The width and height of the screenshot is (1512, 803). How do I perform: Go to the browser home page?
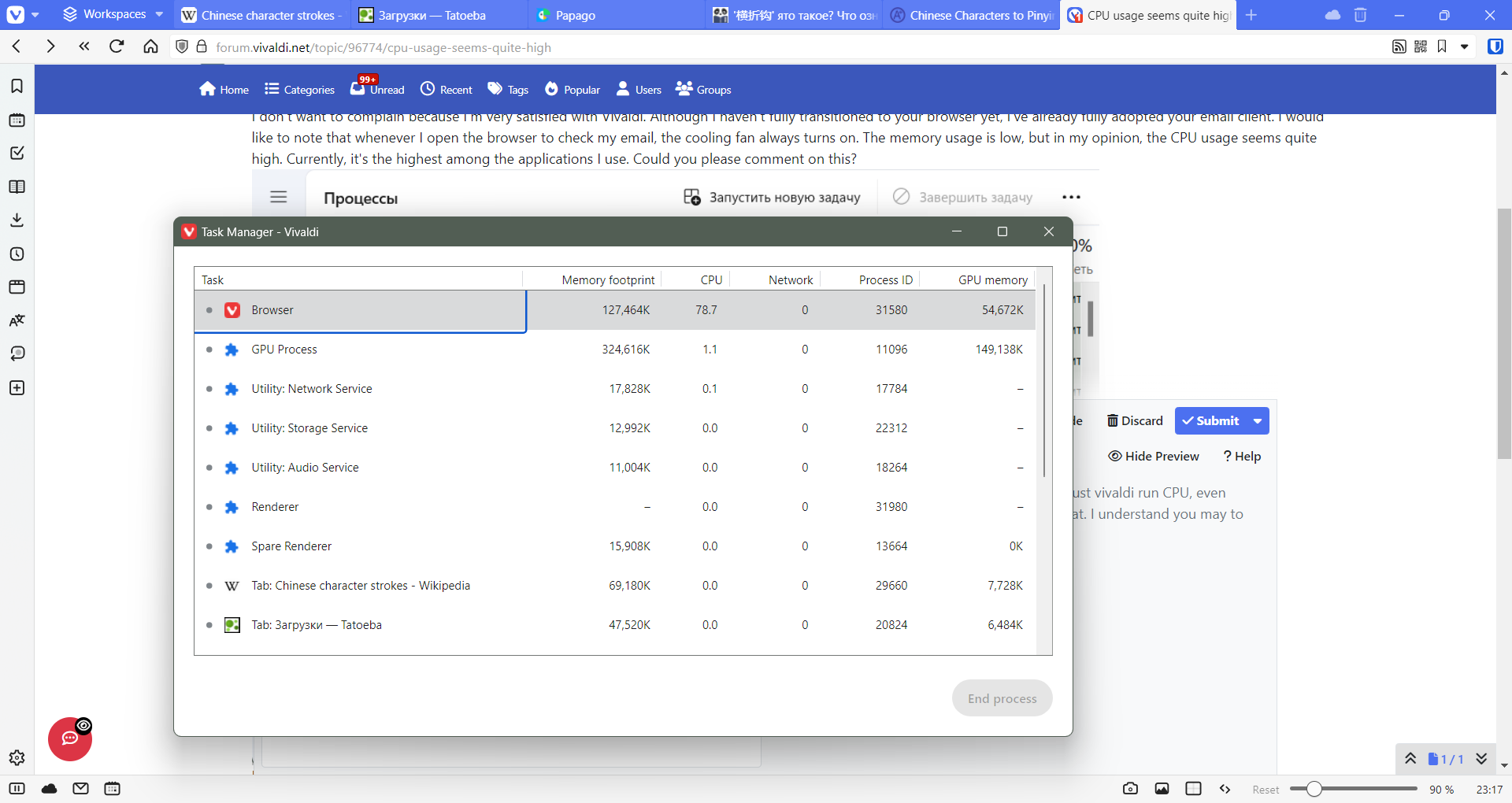pos(150,46)
